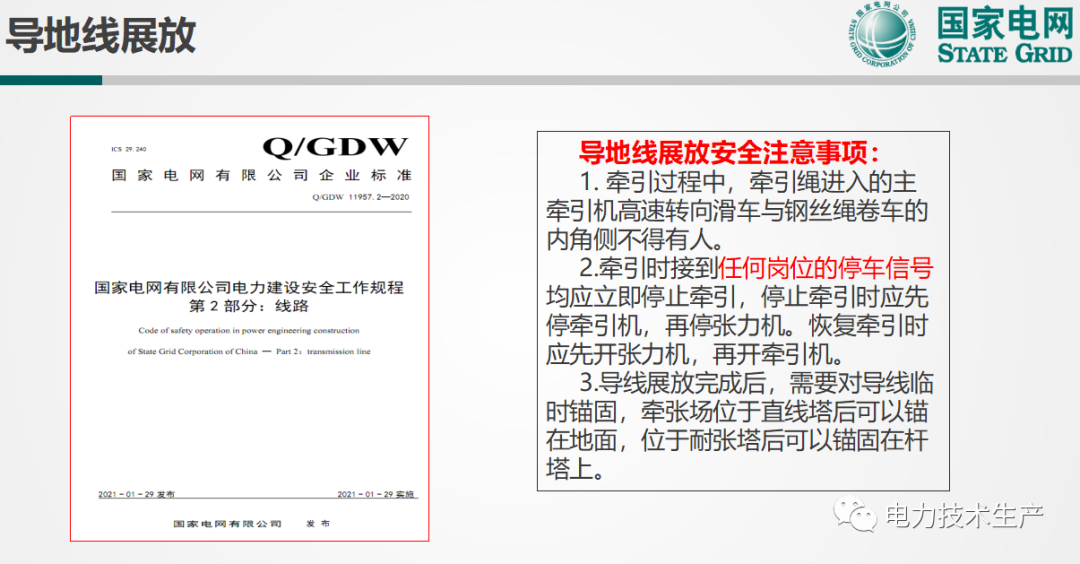Click red phrase 任何岗位的停车信号
The width and height of the screenshot is (1080, 564).
coord(825,268)
